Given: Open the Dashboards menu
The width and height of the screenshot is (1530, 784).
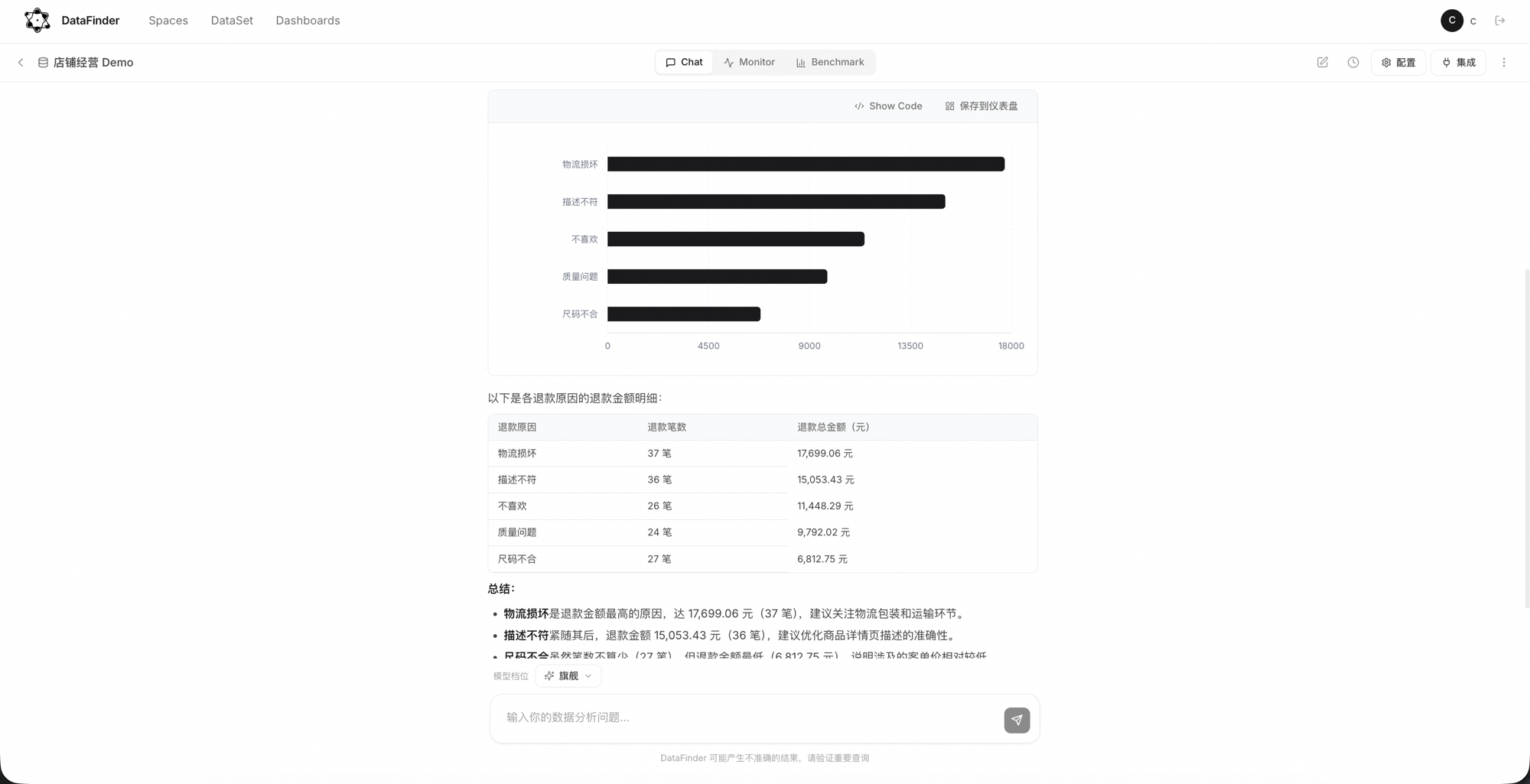Looking at the screenshot, I should pos(308,21).
